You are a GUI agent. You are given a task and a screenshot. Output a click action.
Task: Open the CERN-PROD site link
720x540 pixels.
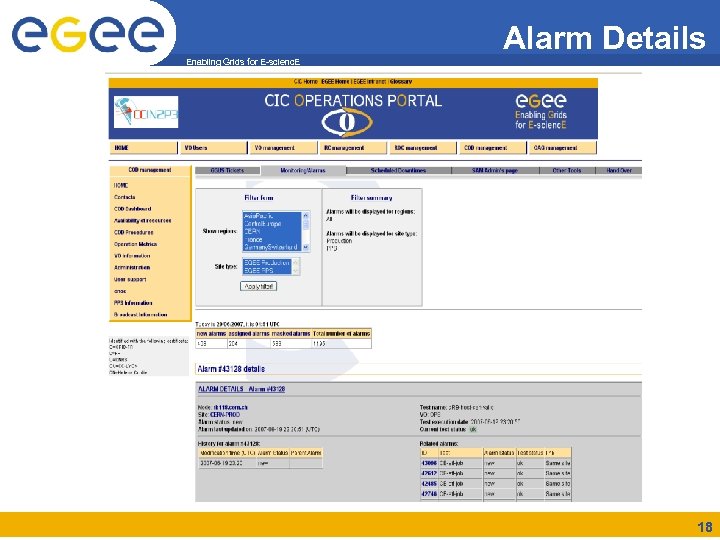(225, 415)
